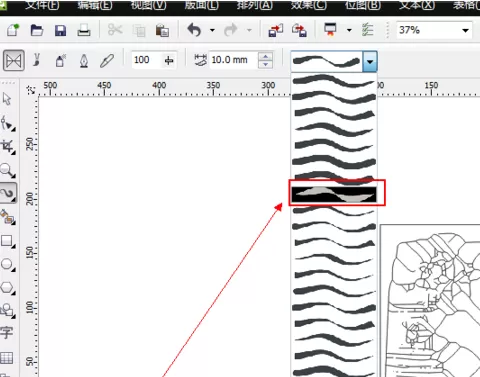Click the Copy icon
Screen dimensions: 480x377
point(139,31)
